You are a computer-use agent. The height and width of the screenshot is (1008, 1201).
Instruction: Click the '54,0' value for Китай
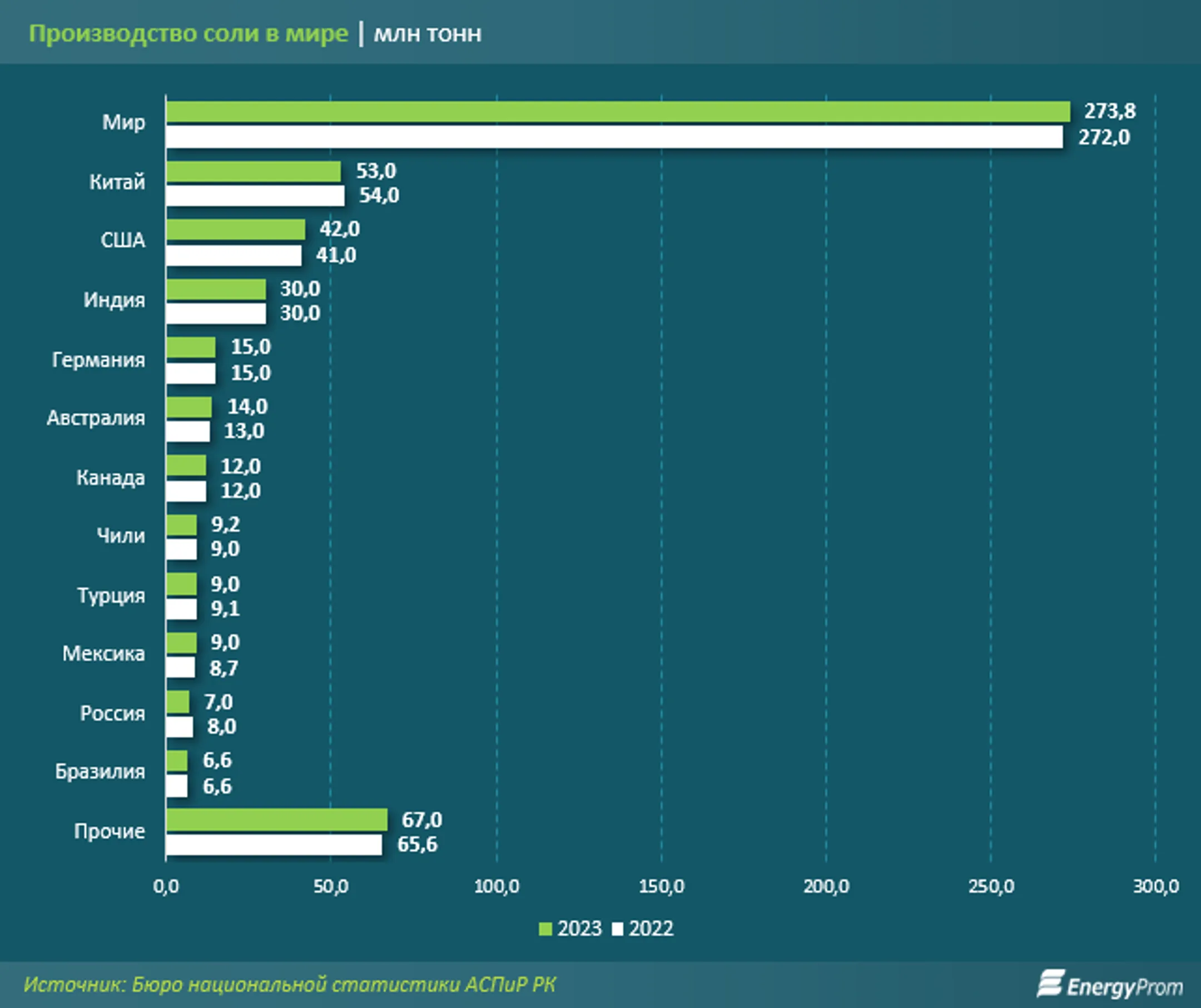click(x=379, y=196)
